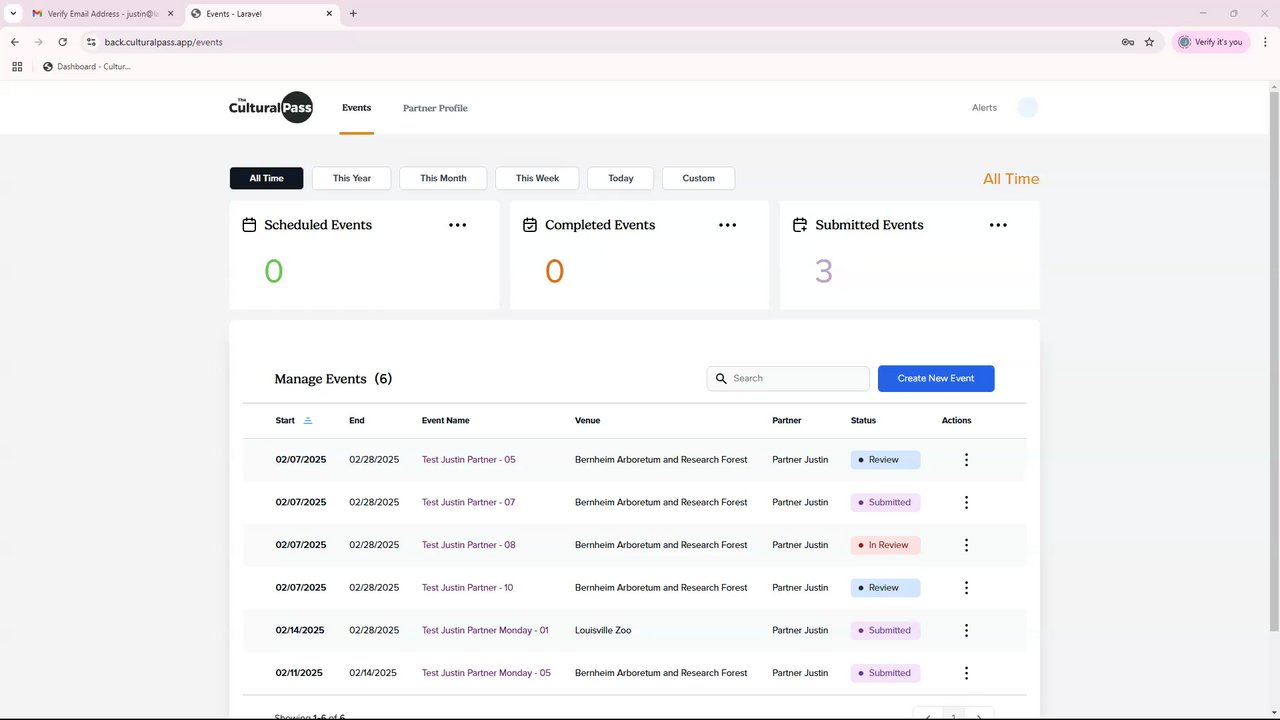The width and height of the screenshot is (1280, 720).
Task: Click the Submitted status for Partner - 07
Action: point(885,502)
